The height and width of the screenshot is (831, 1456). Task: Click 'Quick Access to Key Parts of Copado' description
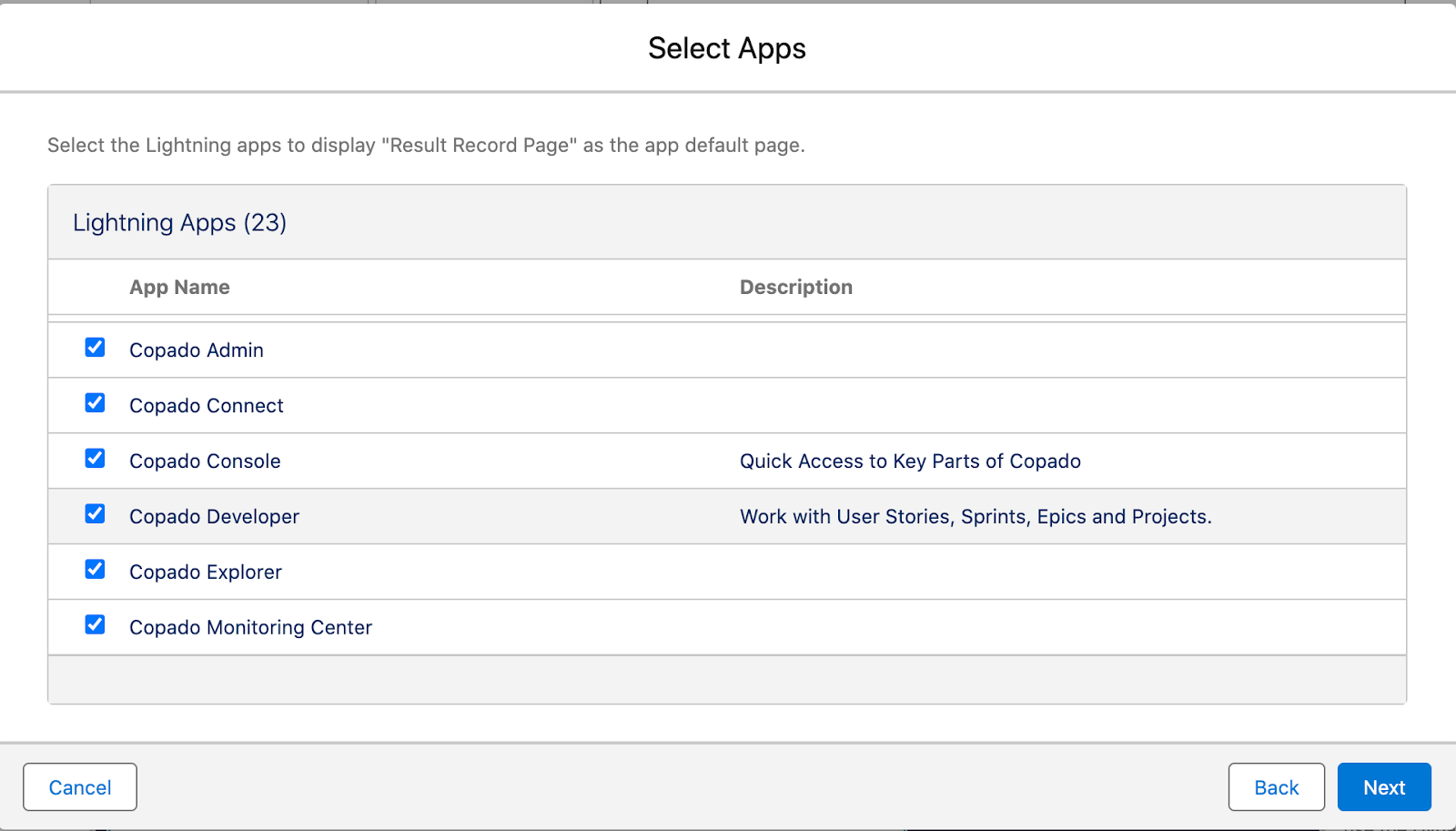910,461
